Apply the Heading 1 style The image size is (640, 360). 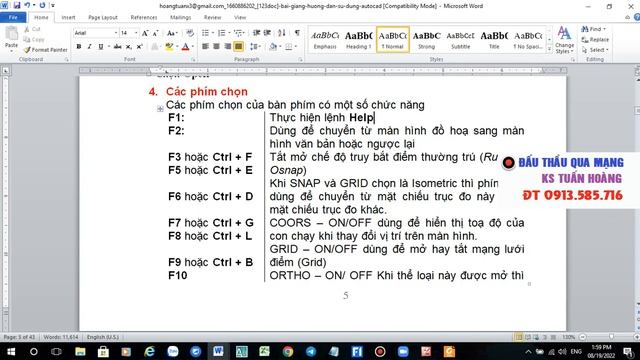pyautogui.click(x=358, y=40)
